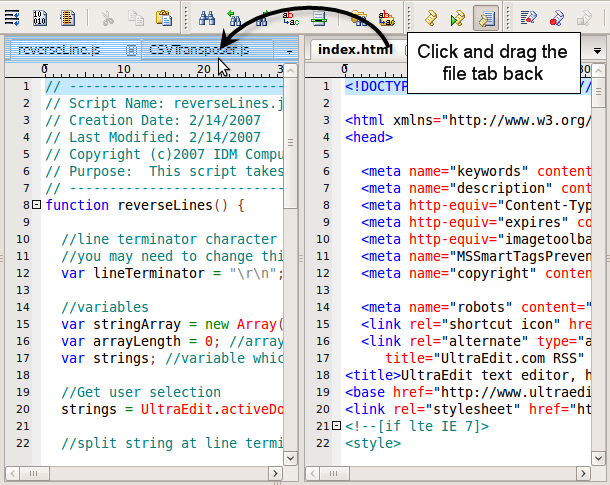
Task: Click '// Script Name: reverseLines.j' comment line
Action: click(164, 103)
